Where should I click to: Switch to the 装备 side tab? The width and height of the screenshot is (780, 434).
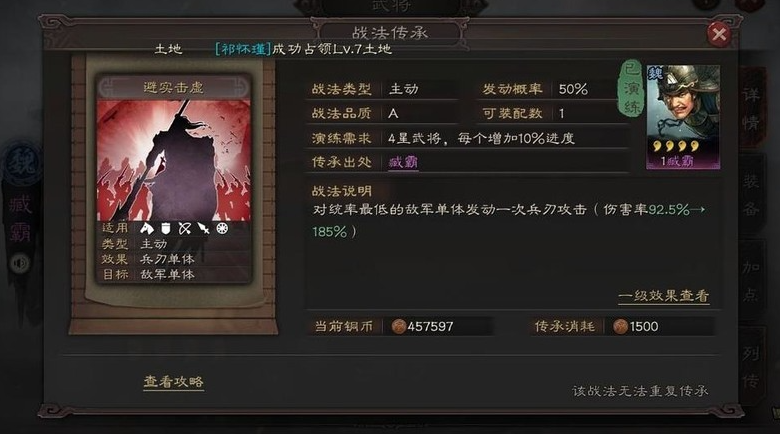point(751,196)
